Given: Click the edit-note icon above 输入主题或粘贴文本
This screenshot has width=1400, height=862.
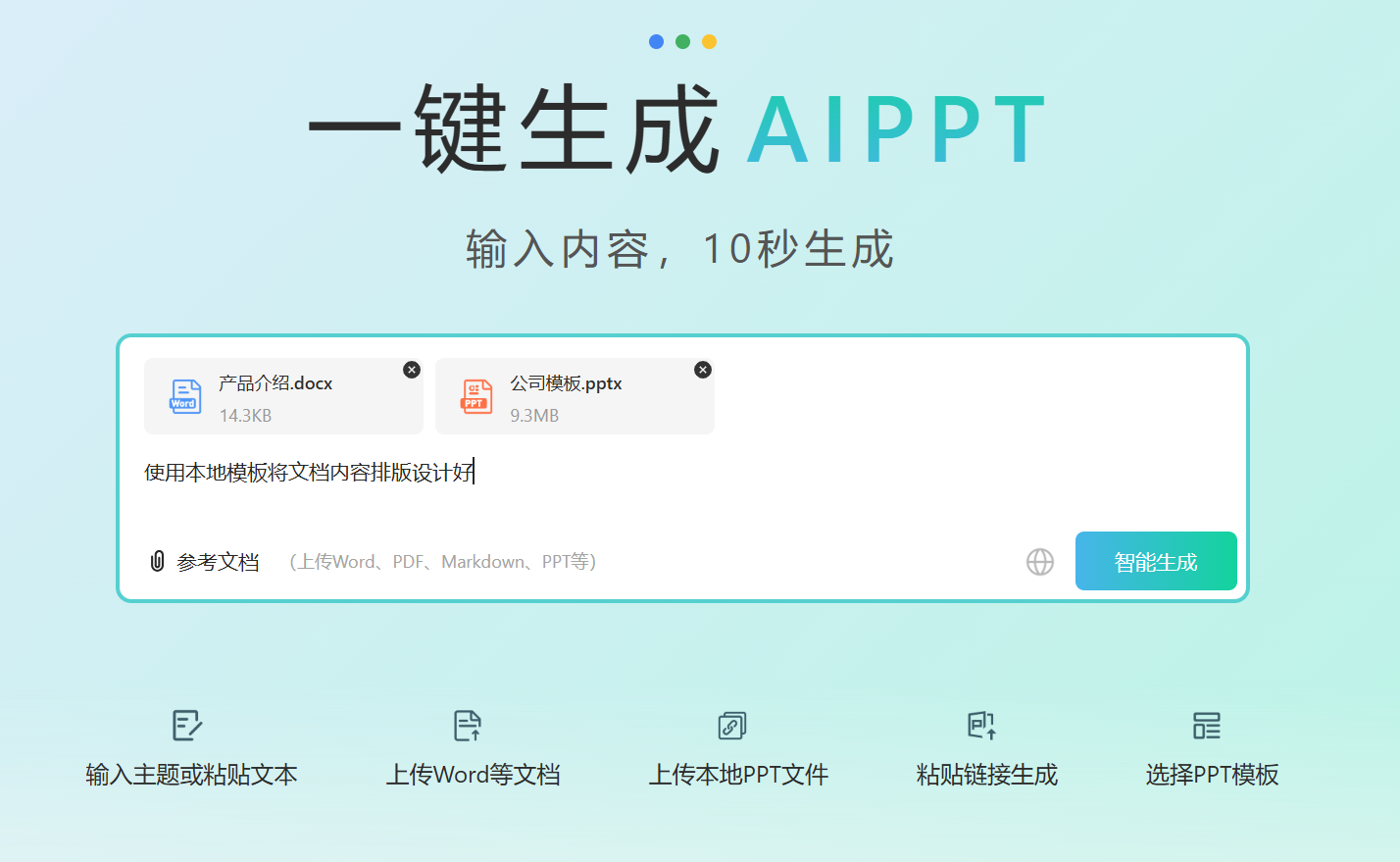Looking at the screenshot, I should click(x=187, y=726).
